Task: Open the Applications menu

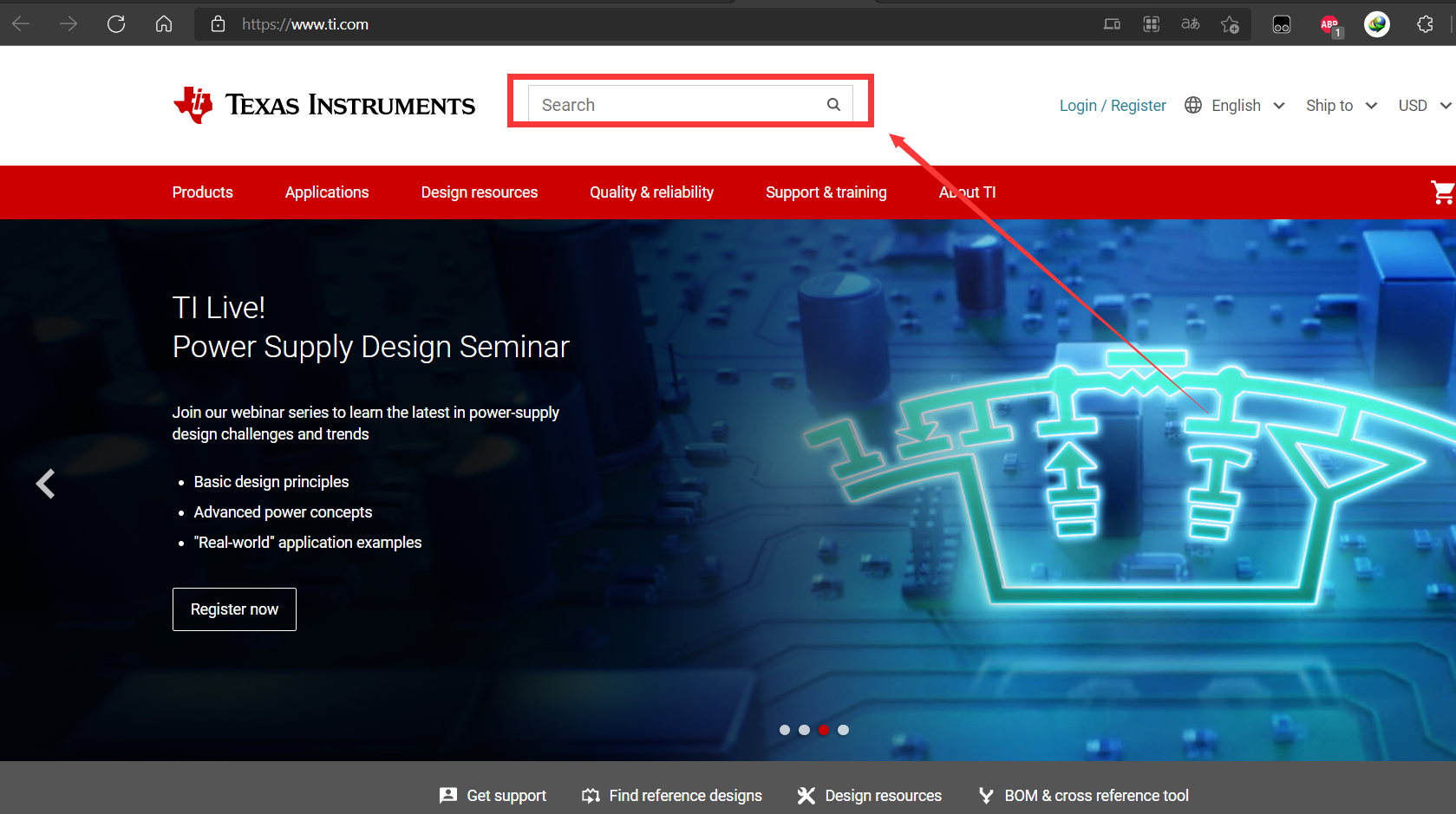Action: (327, 192)
